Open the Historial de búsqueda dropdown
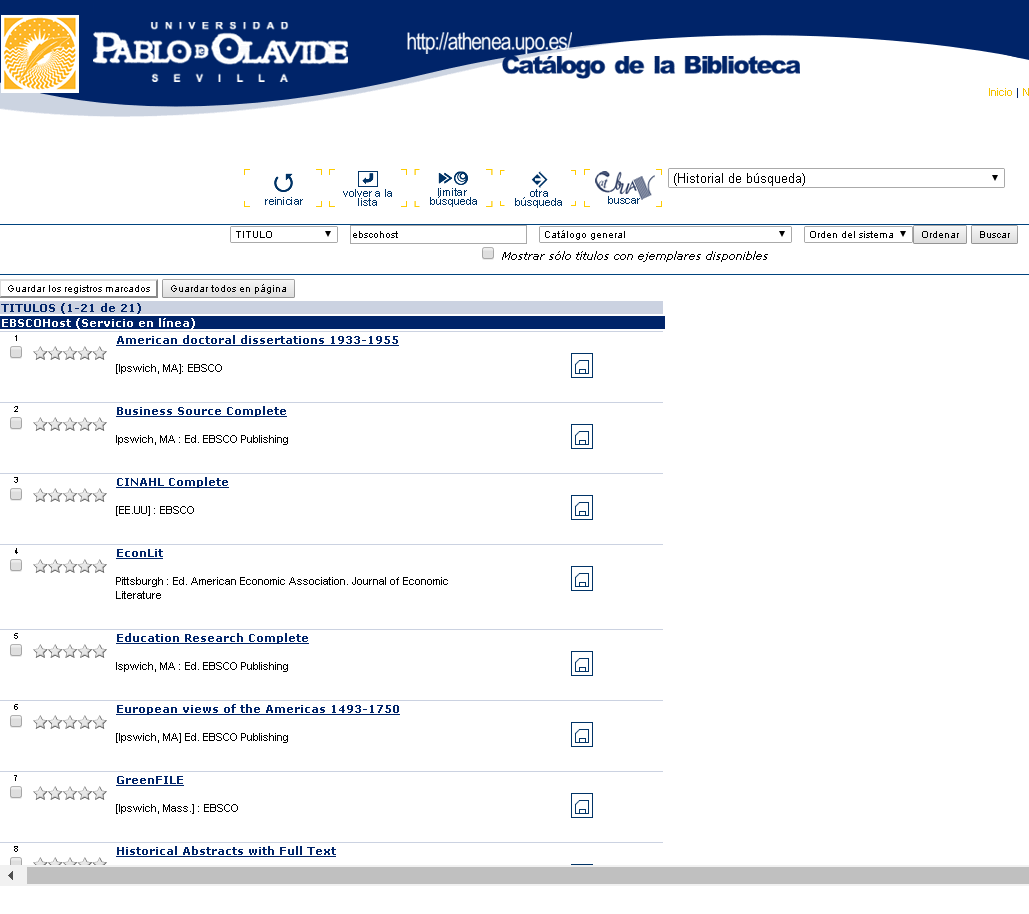The width and height of the screenshot is (1029, 914). pos(836,178)
